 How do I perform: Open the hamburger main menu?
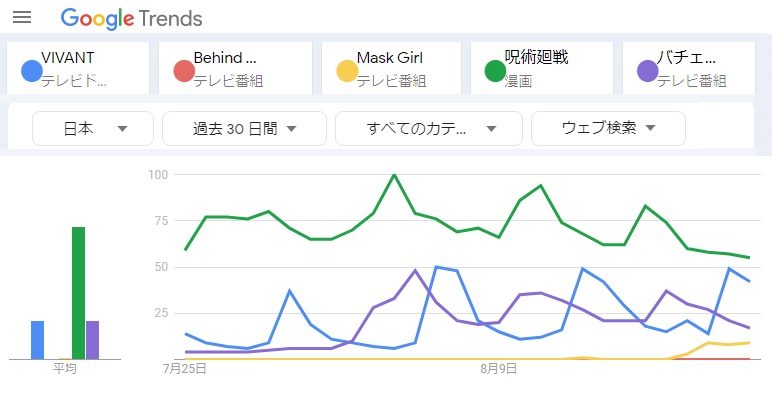[22, 18]
